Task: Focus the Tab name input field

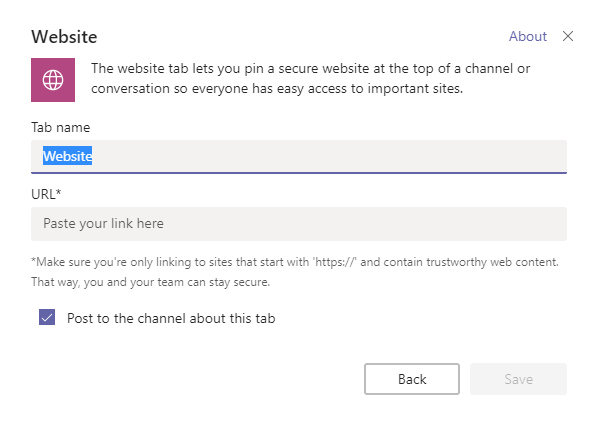Action: click(299, 156)
